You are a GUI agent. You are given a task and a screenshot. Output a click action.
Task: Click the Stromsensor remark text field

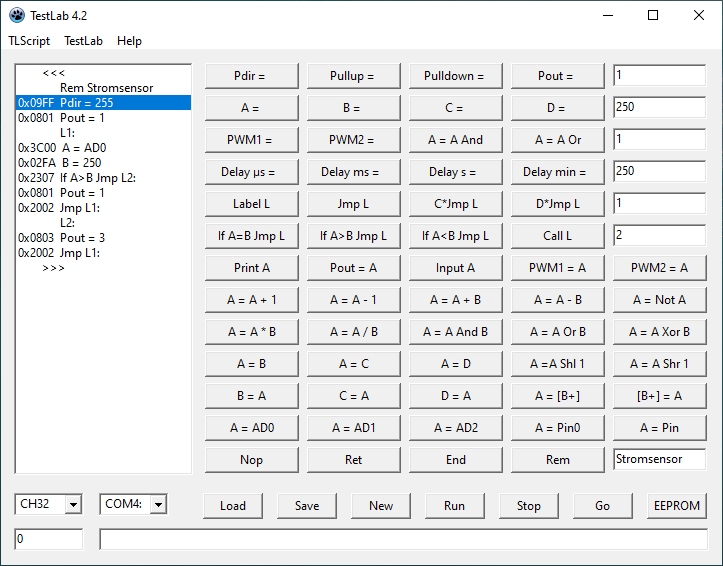click(659, 459)
